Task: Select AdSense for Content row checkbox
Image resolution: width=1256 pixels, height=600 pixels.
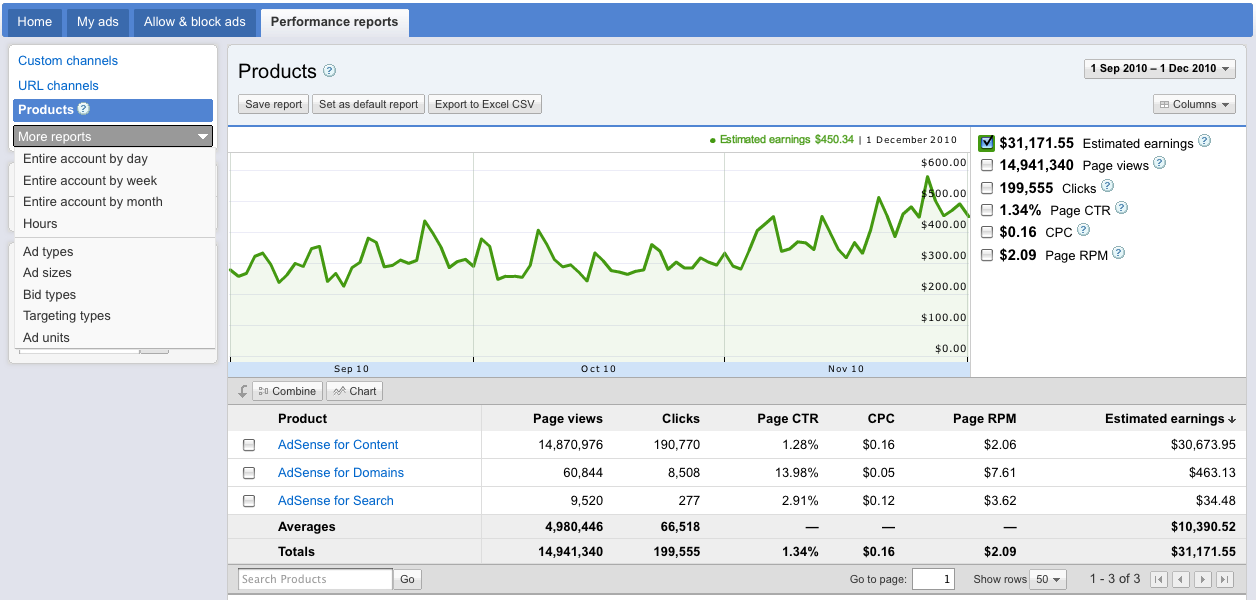Action: (249, 445)
